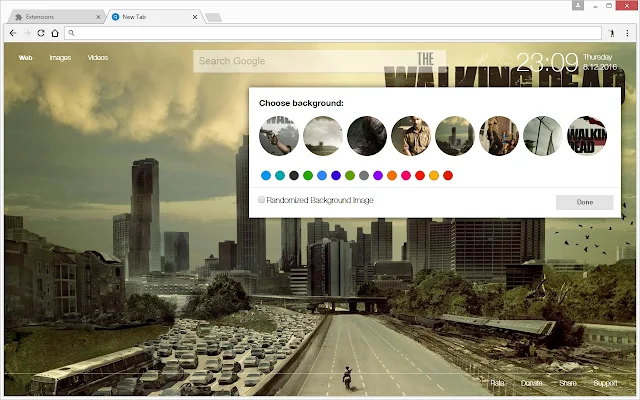This screenshot has height=400, width=640.
Task: Pick the black color swatch
Action: coord(294,176)
